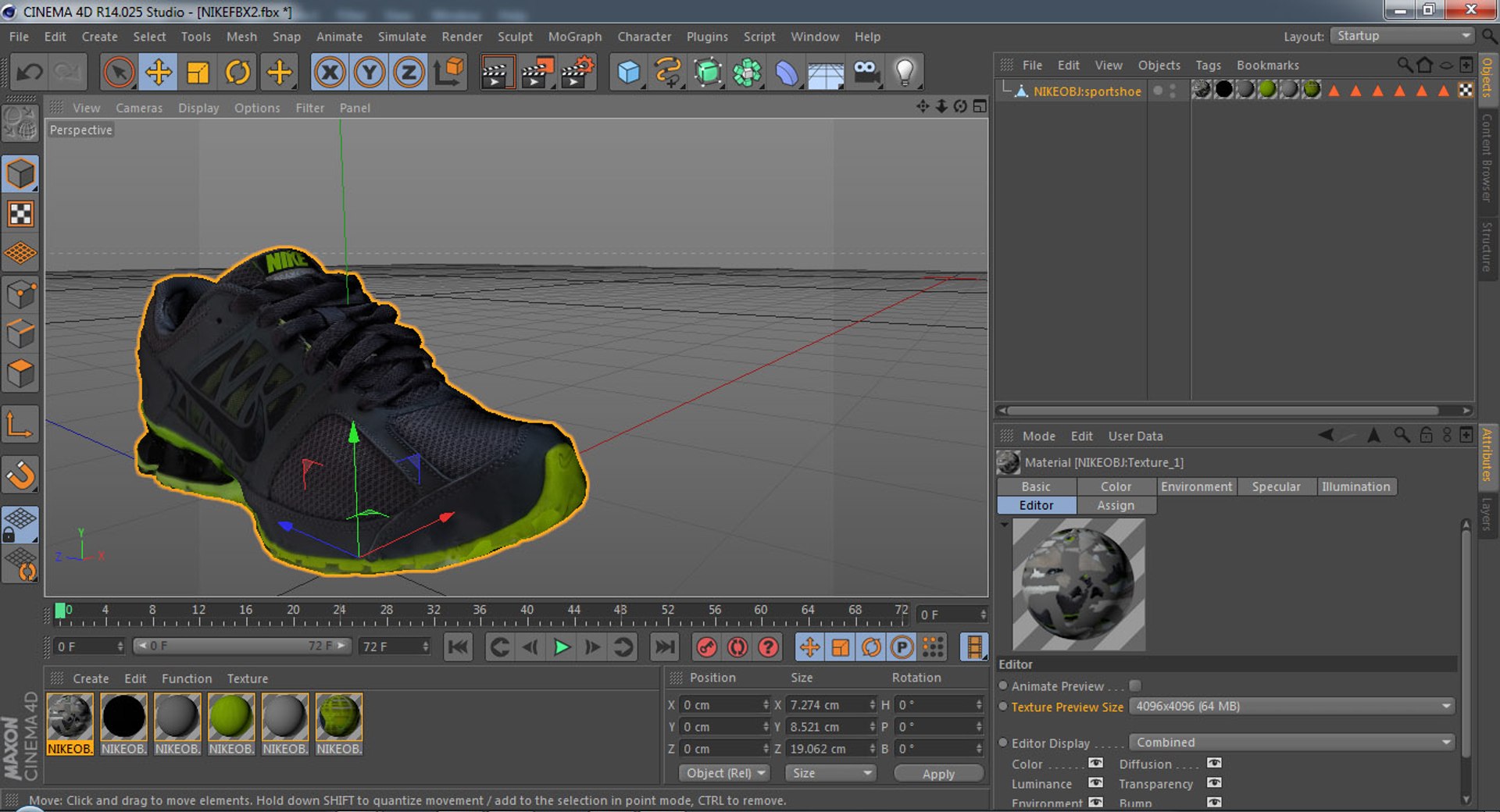1500x812 pixels.
Task: Open the MoGraph menu
Action: tap(575, 37)
